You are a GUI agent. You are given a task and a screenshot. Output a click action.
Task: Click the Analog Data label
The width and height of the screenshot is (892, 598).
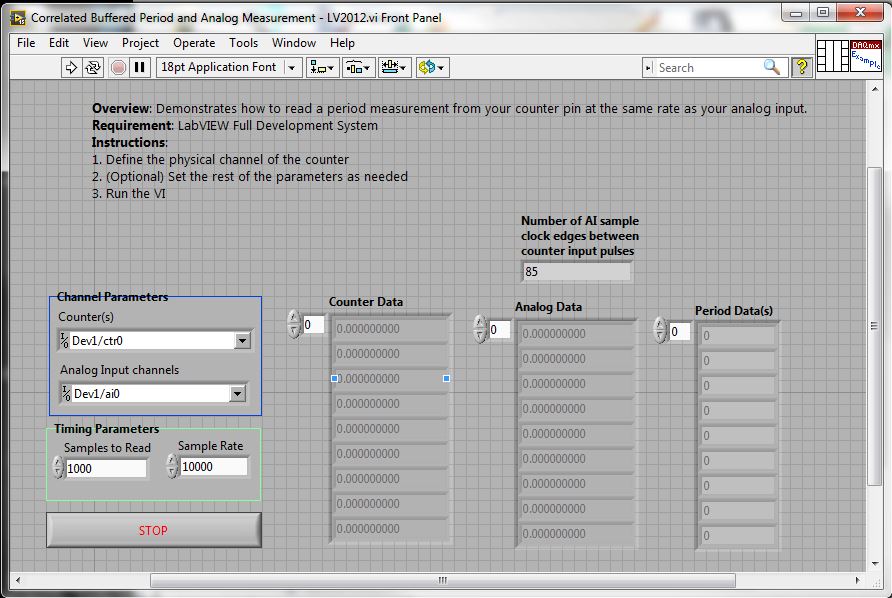click(548, 307)
